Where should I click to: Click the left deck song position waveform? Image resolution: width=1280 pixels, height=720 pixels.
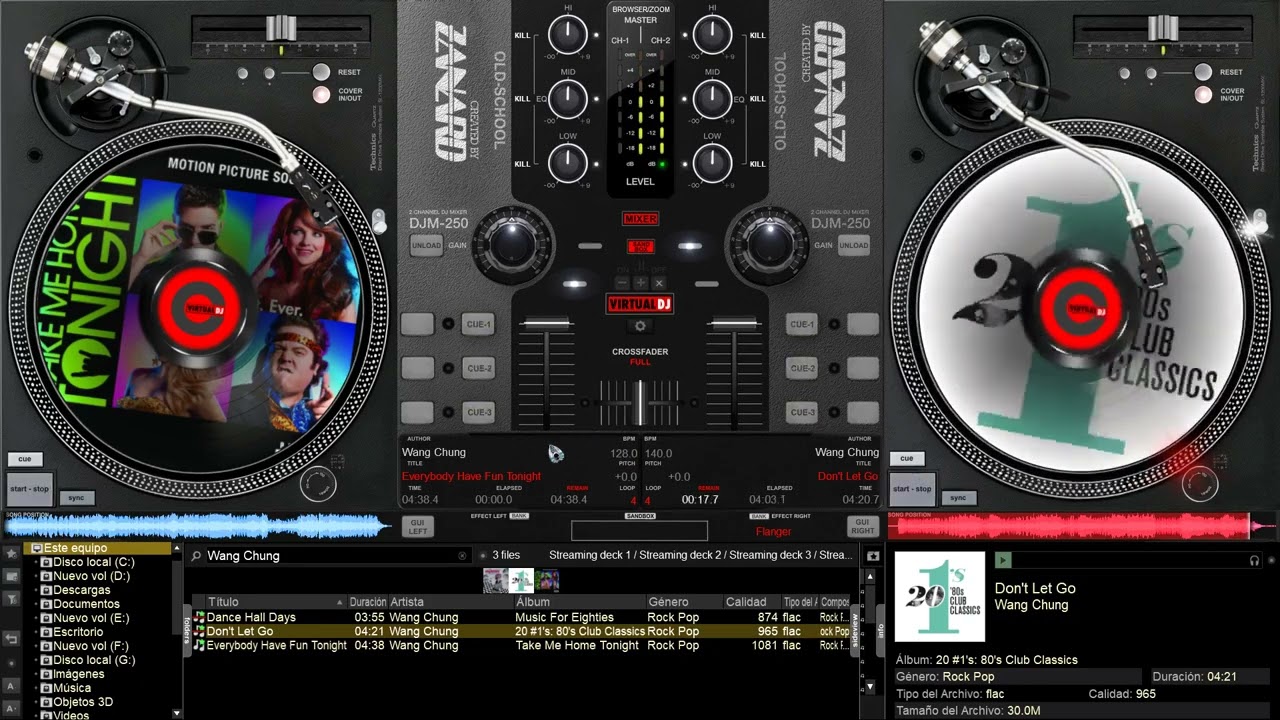point(199,526)
